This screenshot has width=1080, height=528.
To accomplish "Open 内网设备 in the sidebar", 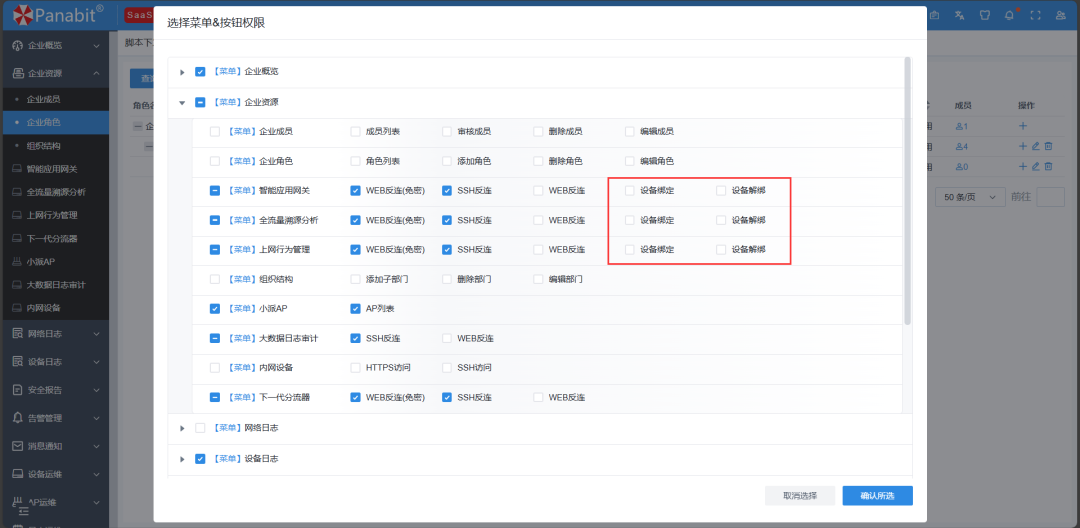I will tap(54, 308).
